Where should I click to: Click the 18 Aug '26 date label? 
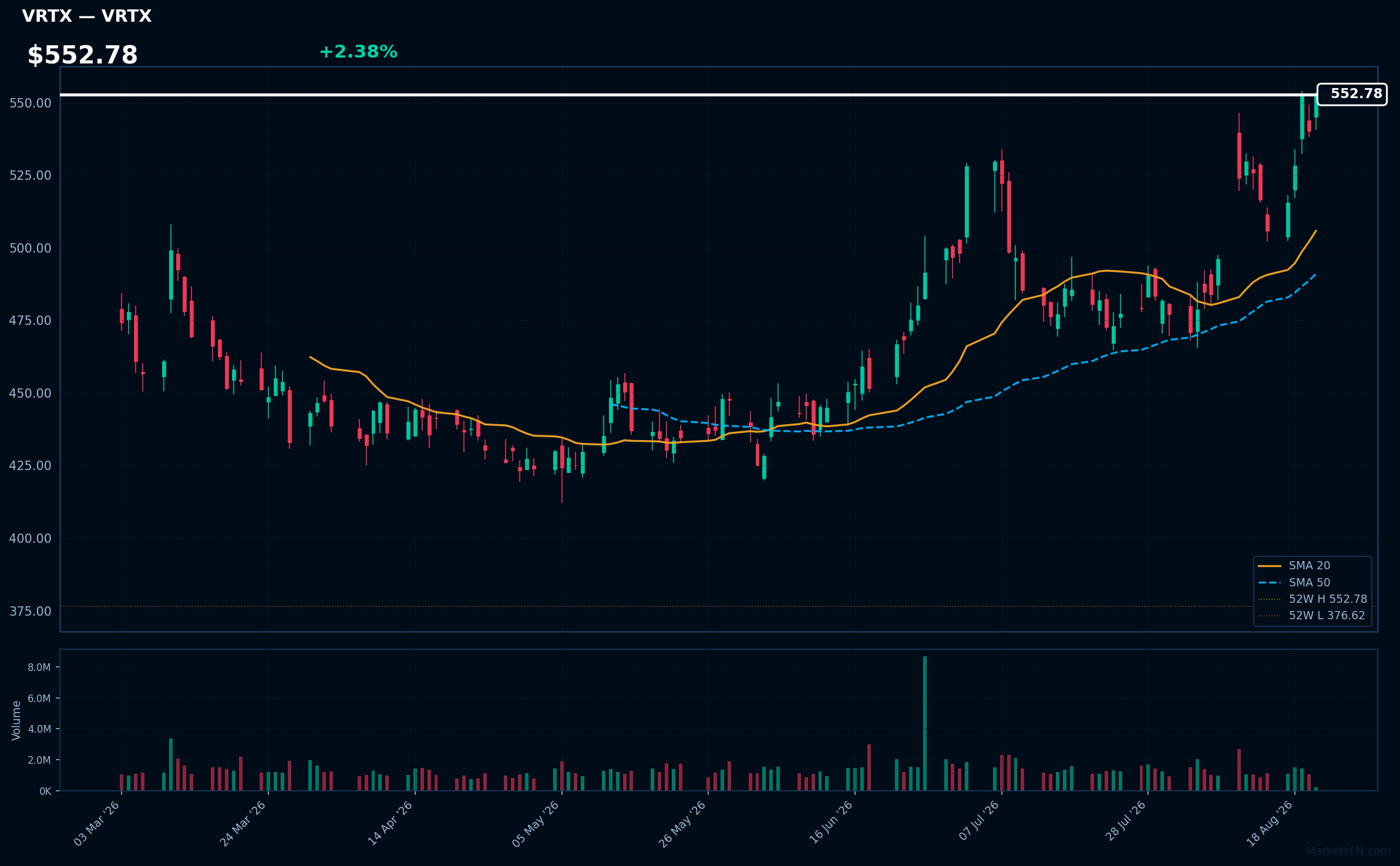(1270, 823)
